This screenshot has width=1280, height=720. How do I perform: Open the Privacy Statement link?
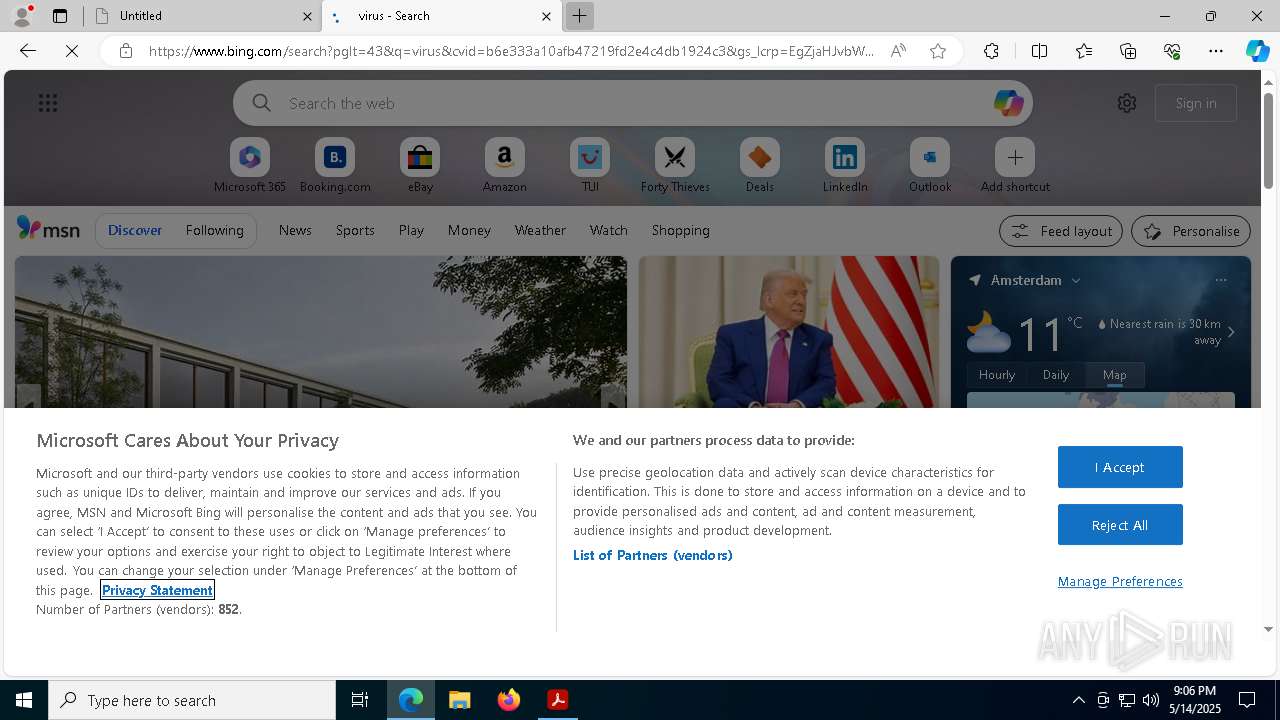click(157, 590)
